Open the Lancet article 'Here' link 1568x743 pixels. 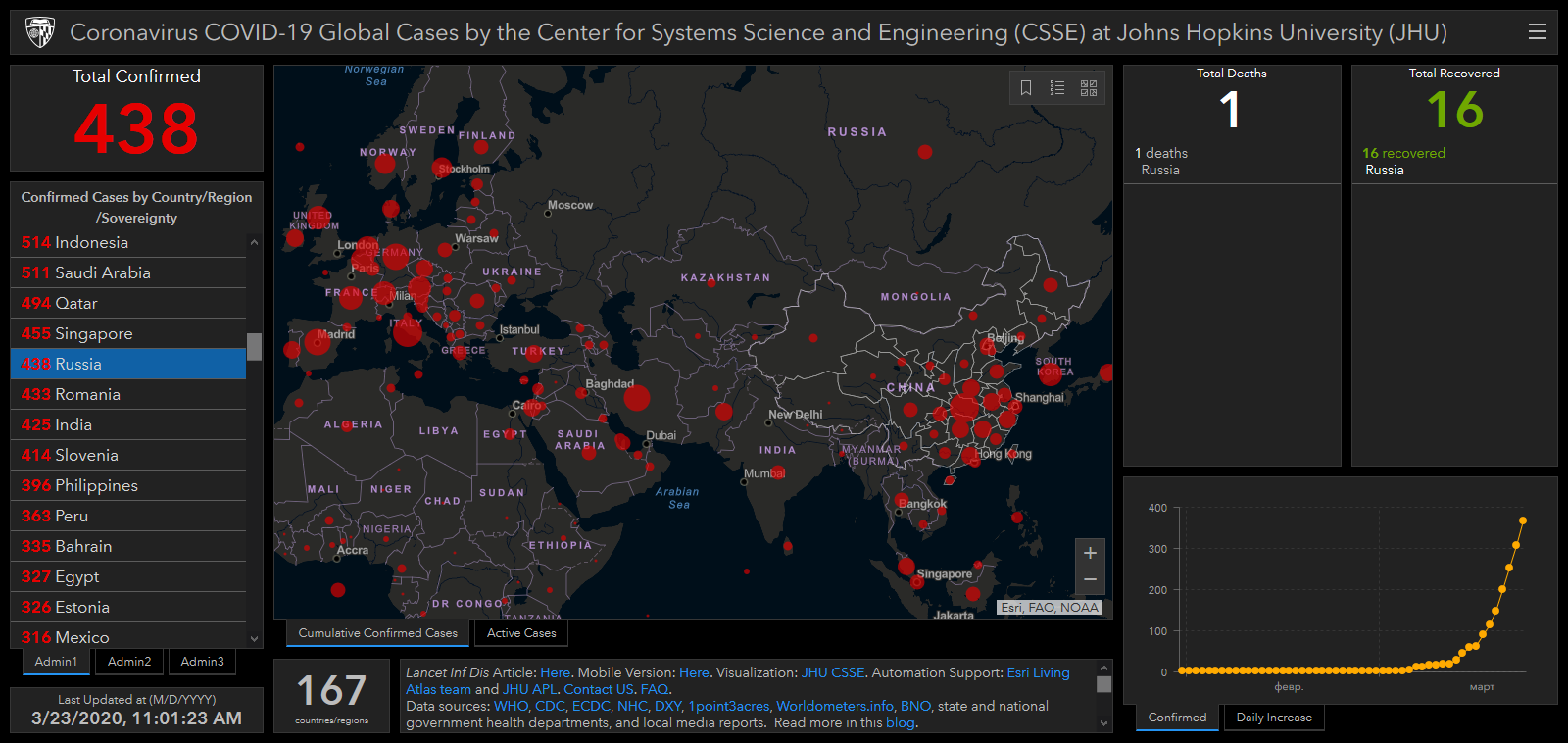point(555,672)
